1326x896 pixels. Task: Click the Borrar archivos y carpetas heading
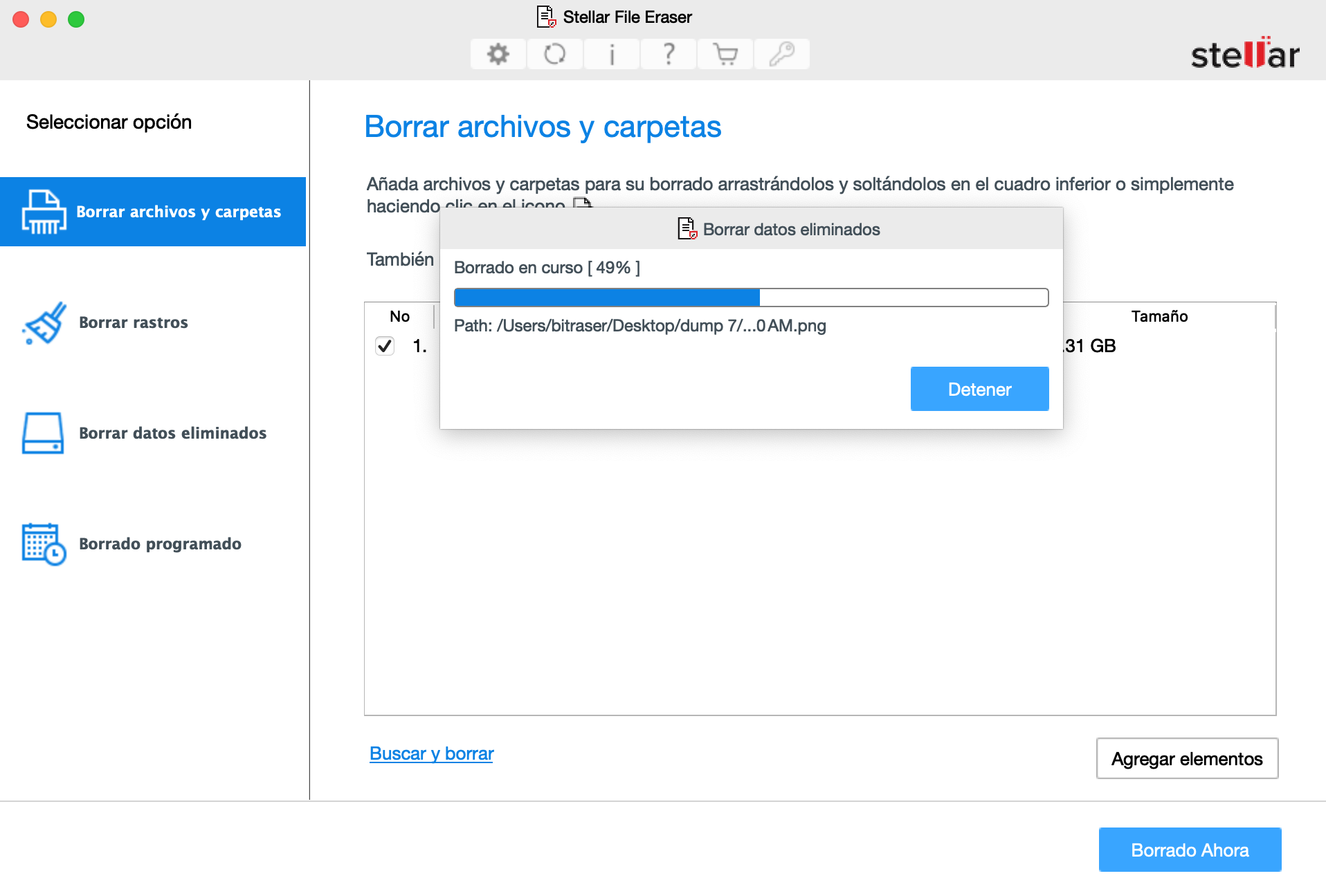[x=543, y=127]
